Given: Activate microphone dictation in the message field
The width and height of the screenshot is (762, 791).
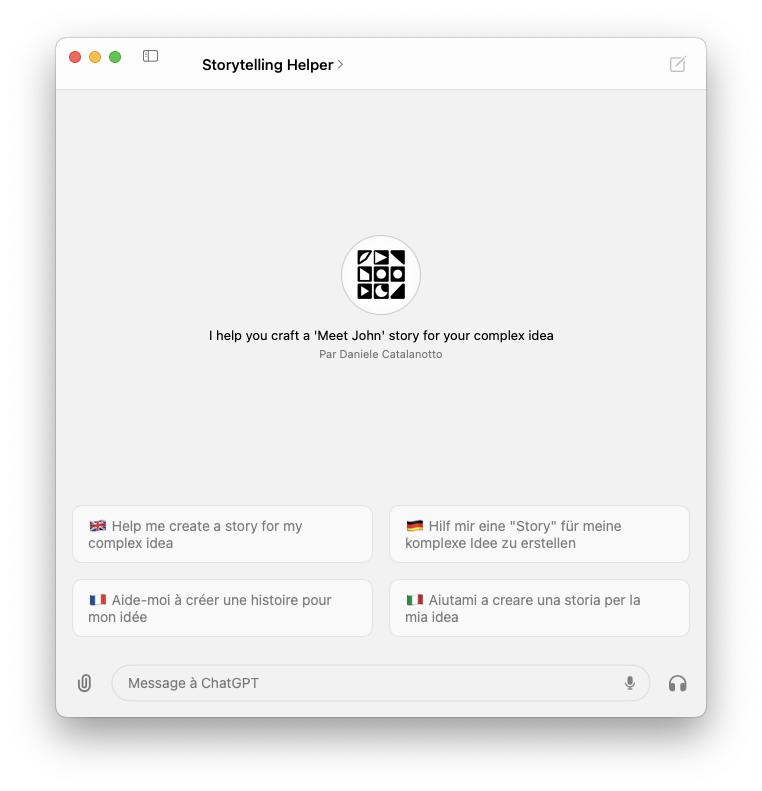Looking at the screenshot, I should [x=630, y=683].
